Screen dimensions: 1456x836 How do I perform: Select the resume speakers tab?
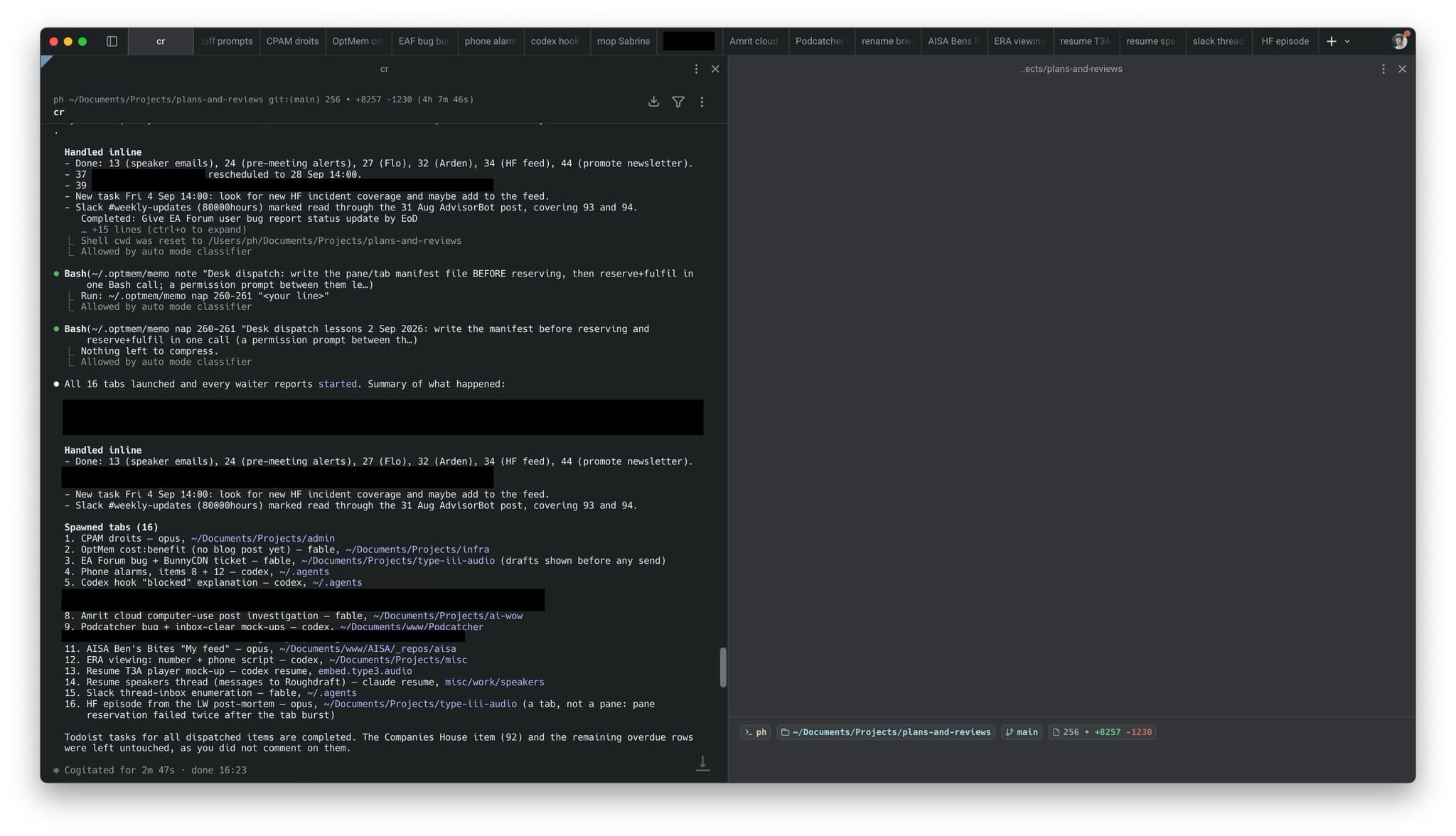[x=1151, y=41]
